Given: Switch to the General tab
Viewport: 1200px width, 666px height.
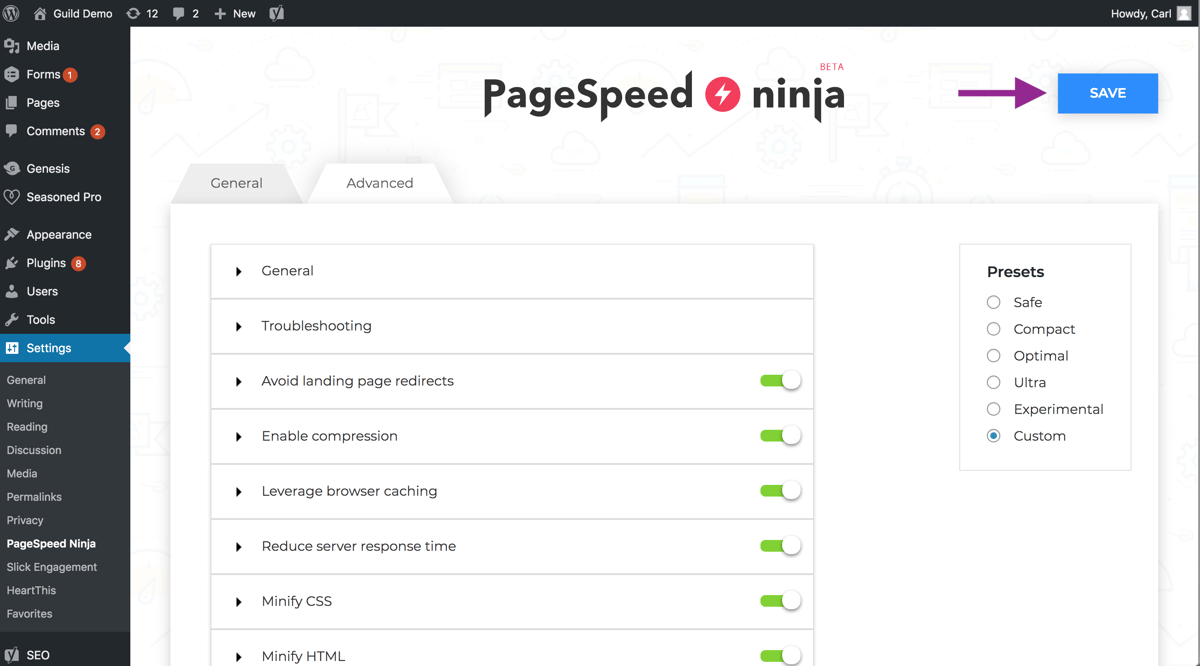Looking at the screenshot, I should click(x=236, y=182).
